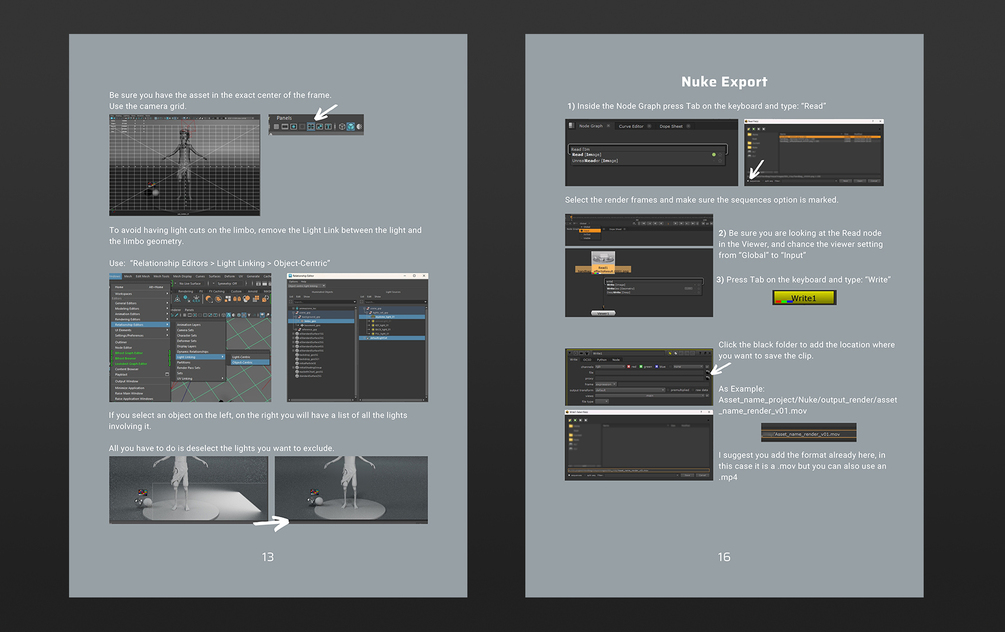Toggle the camera grid icon in Panels toolbar
1005x632 pixels.
[x=311, y=126]
